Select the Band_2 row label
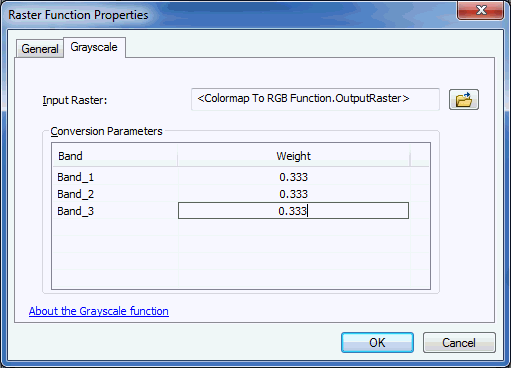 tap(76, 194)
